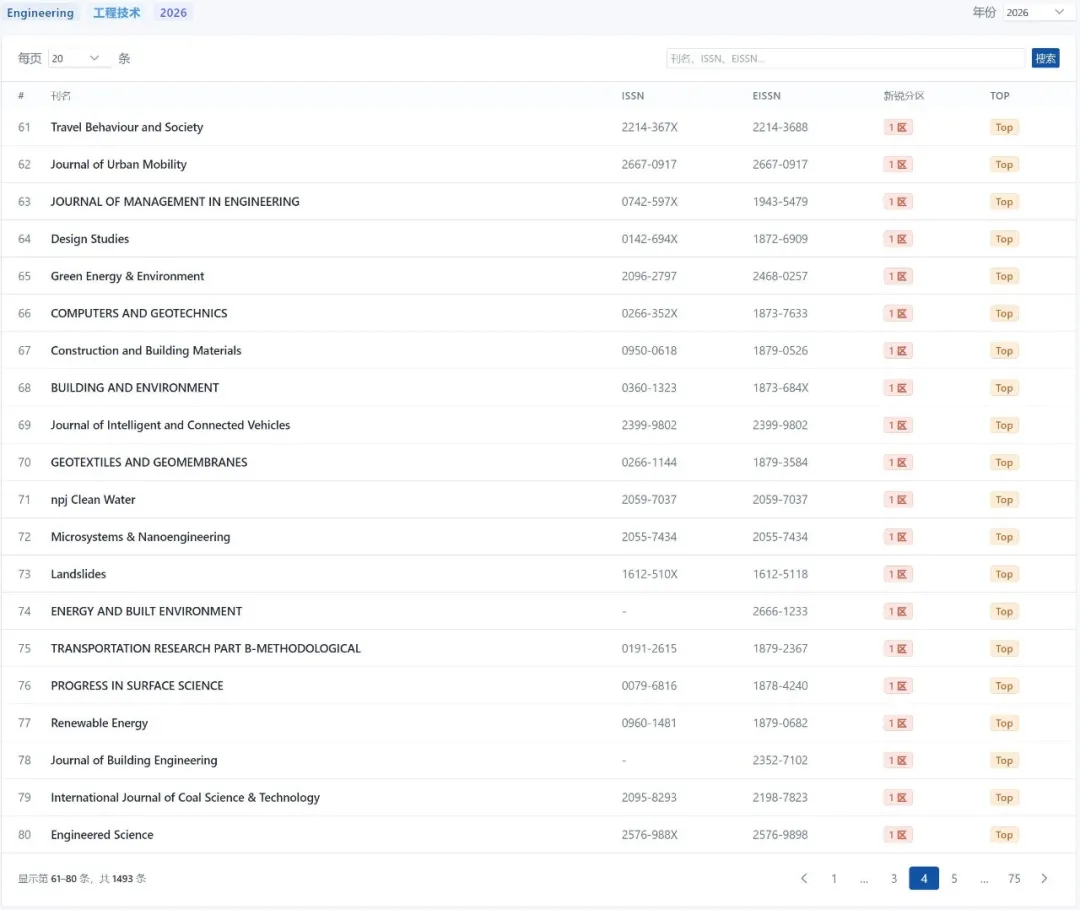Go to first page 1
The height and width of the screenshot is (910, 1080).
click(834, 879)
